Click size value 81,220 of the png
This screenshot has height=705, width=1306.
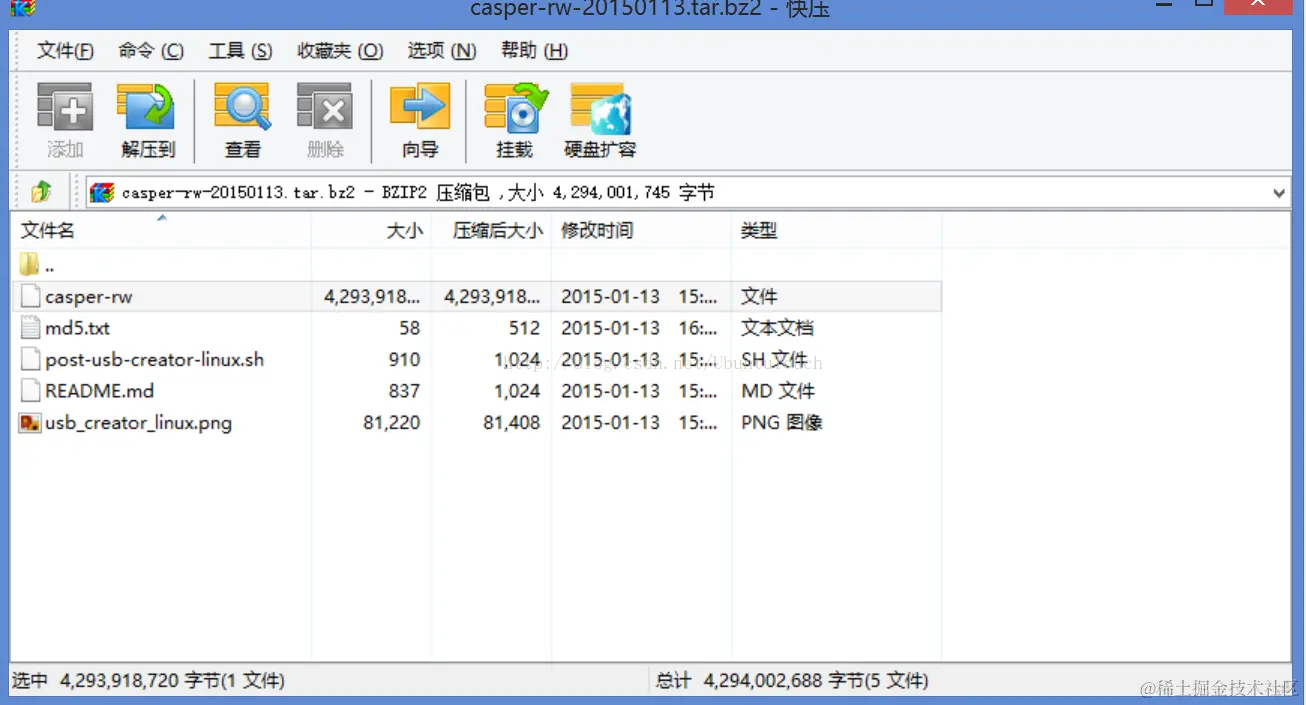click(392, 423)
